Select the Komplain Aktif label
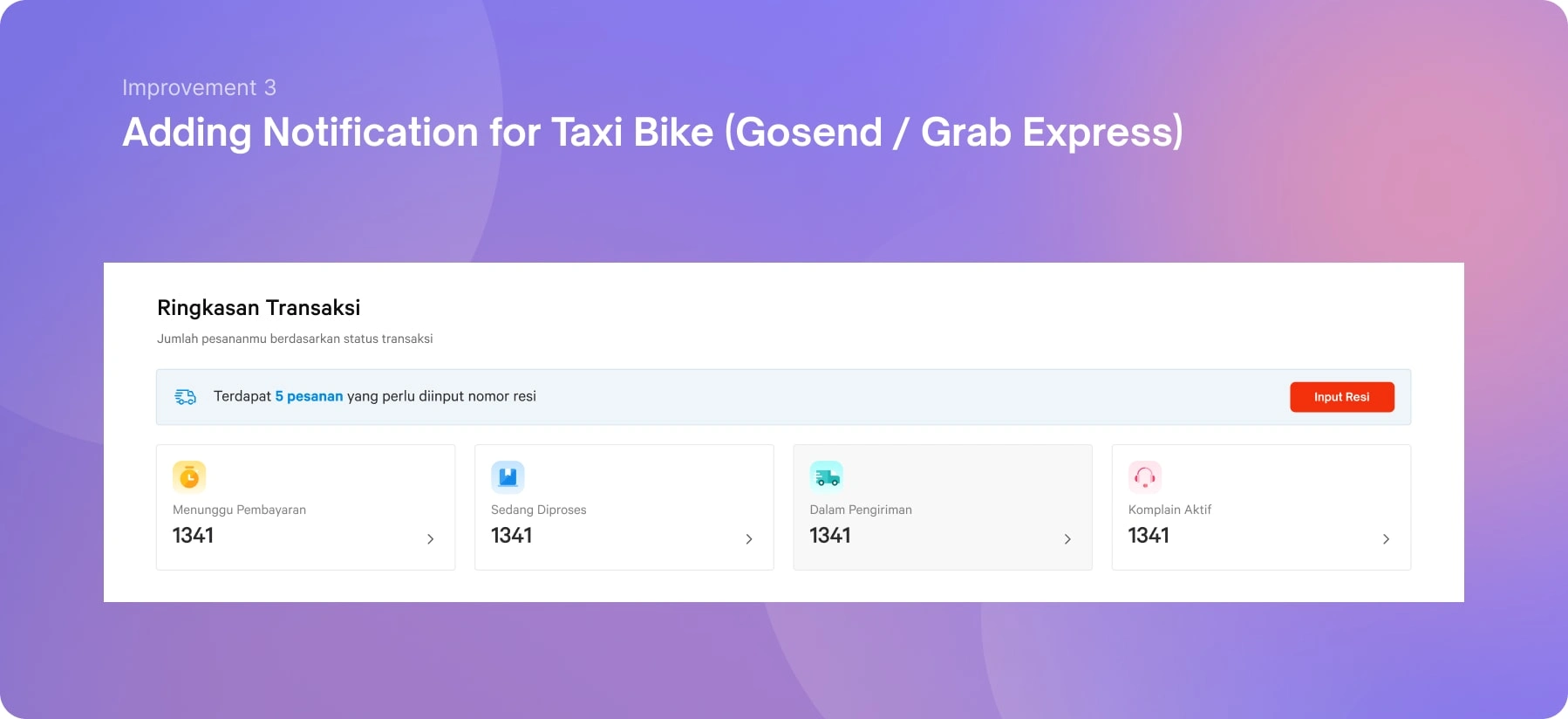1568x719 pixels. pyautogui.click(x=1169, y=510)
